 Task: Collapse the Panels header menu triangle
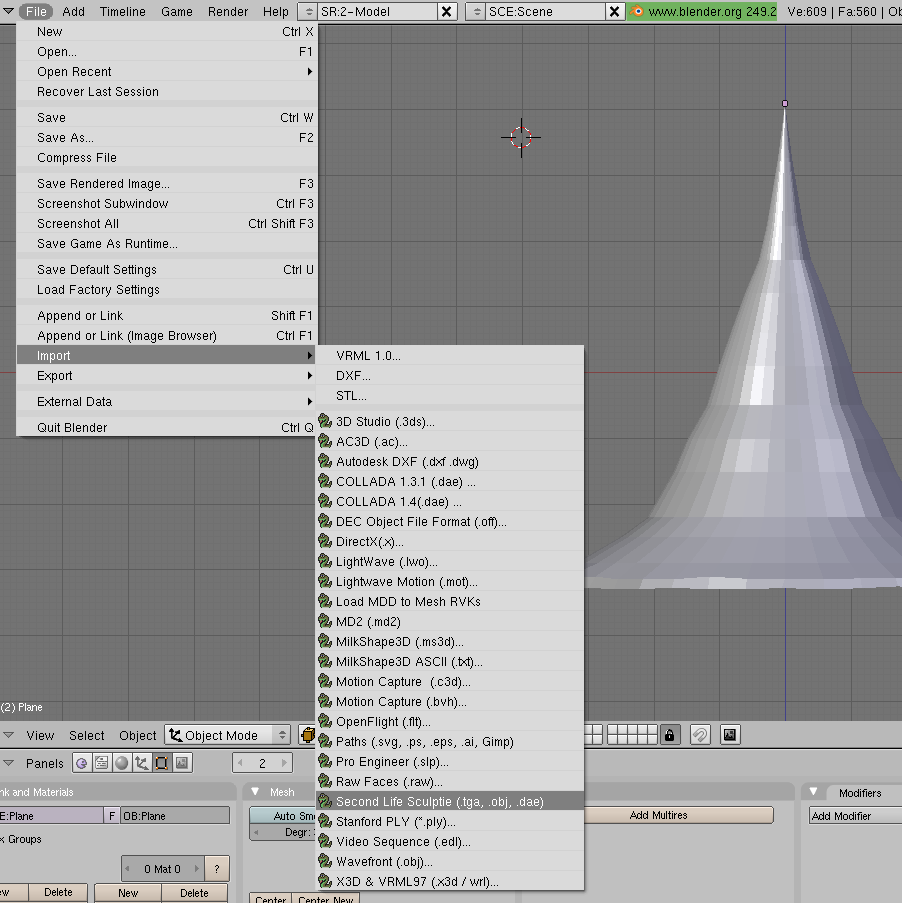click(9, 763)
